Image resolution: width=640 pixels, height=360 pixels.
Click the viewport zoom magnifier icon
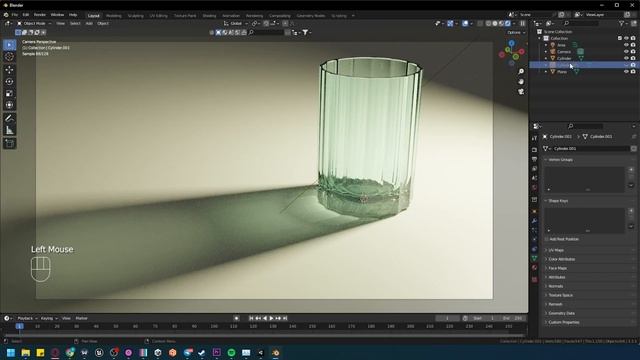click(x=521, y=71)
